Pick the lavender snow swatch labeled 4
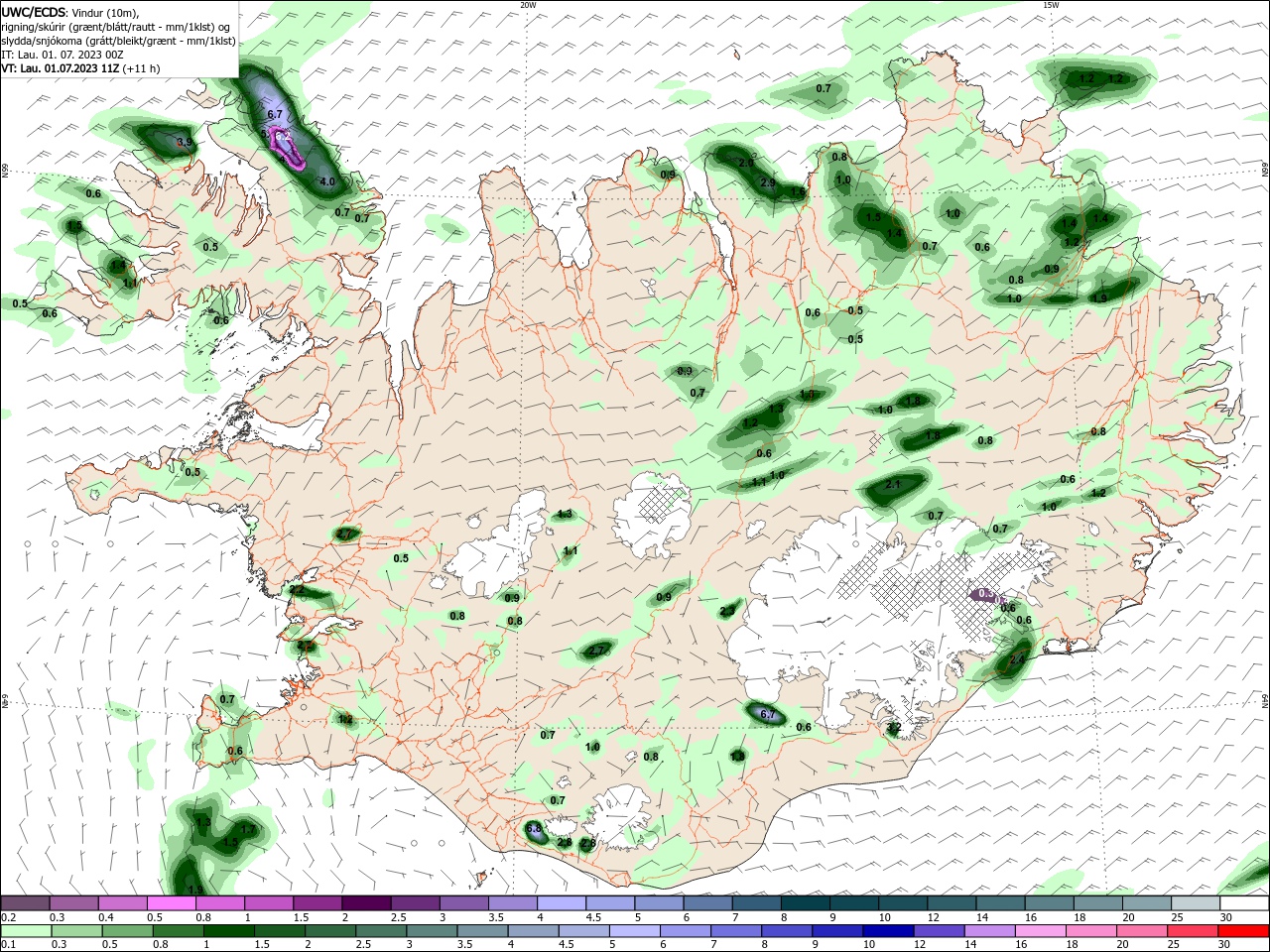Image resolution: width=1270 pixels, height=952 pixels. coord(561,902)
